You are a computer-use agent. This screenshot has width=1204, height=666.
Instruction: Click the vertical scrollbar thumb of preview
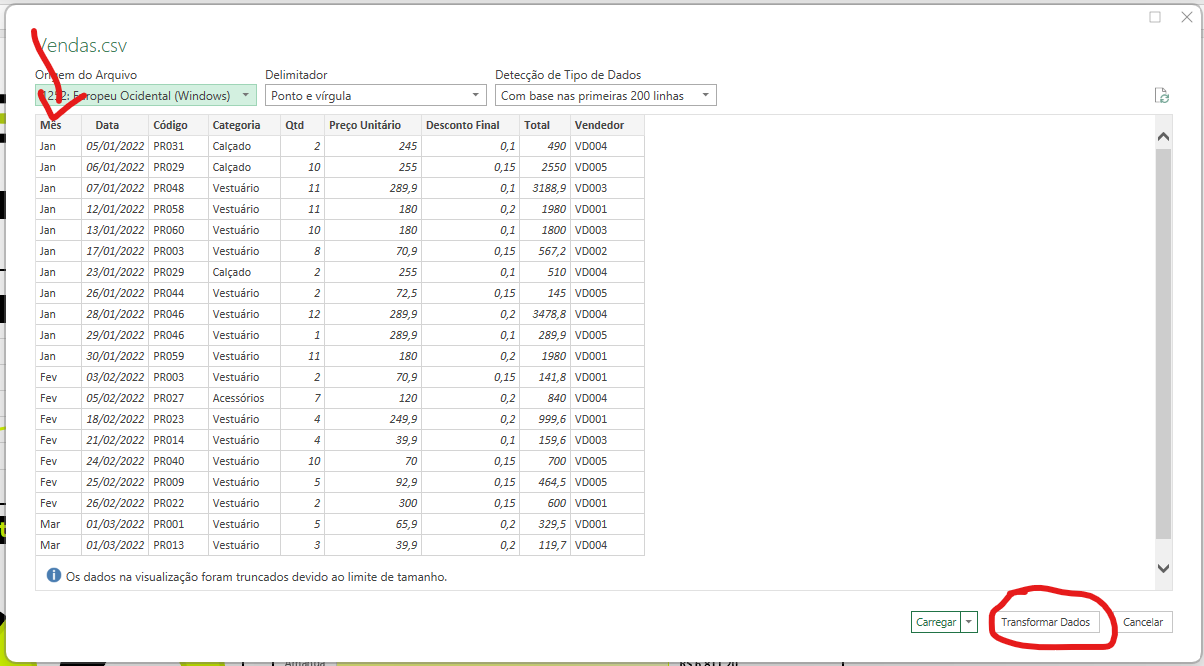click(1163, 343)
